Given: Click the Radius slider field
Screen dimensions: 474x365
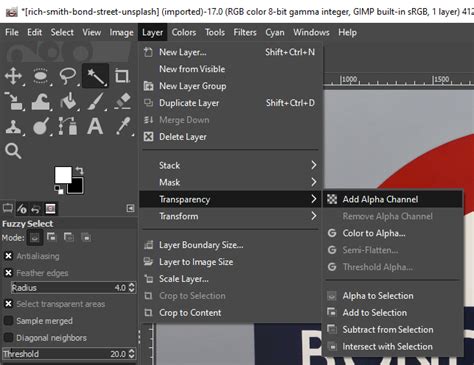Looking at the screenshot, I should pyautogui.click(x=69, y=287).
